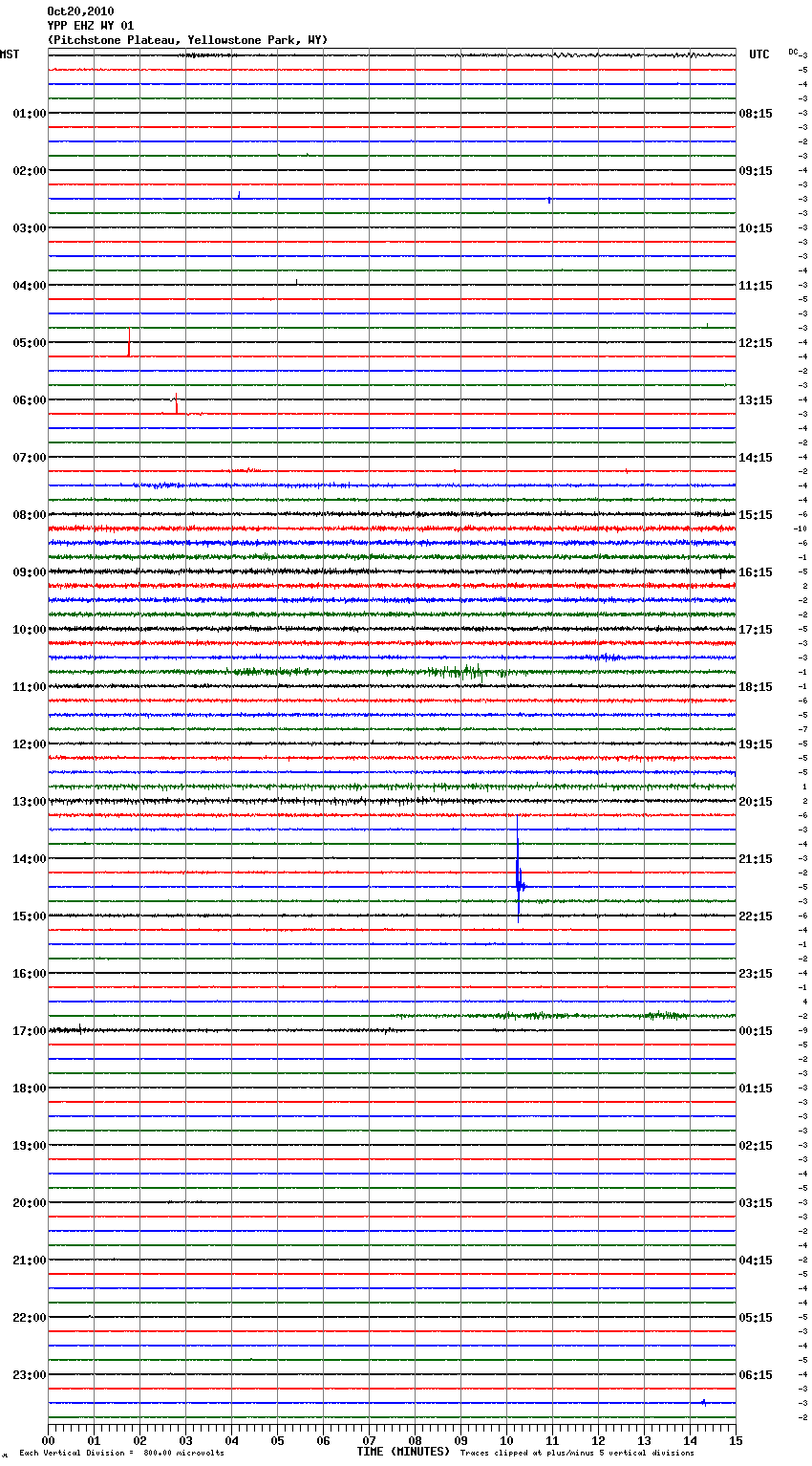
Task: Click the "06:15" UTC time label
Action: point(756,1375)
